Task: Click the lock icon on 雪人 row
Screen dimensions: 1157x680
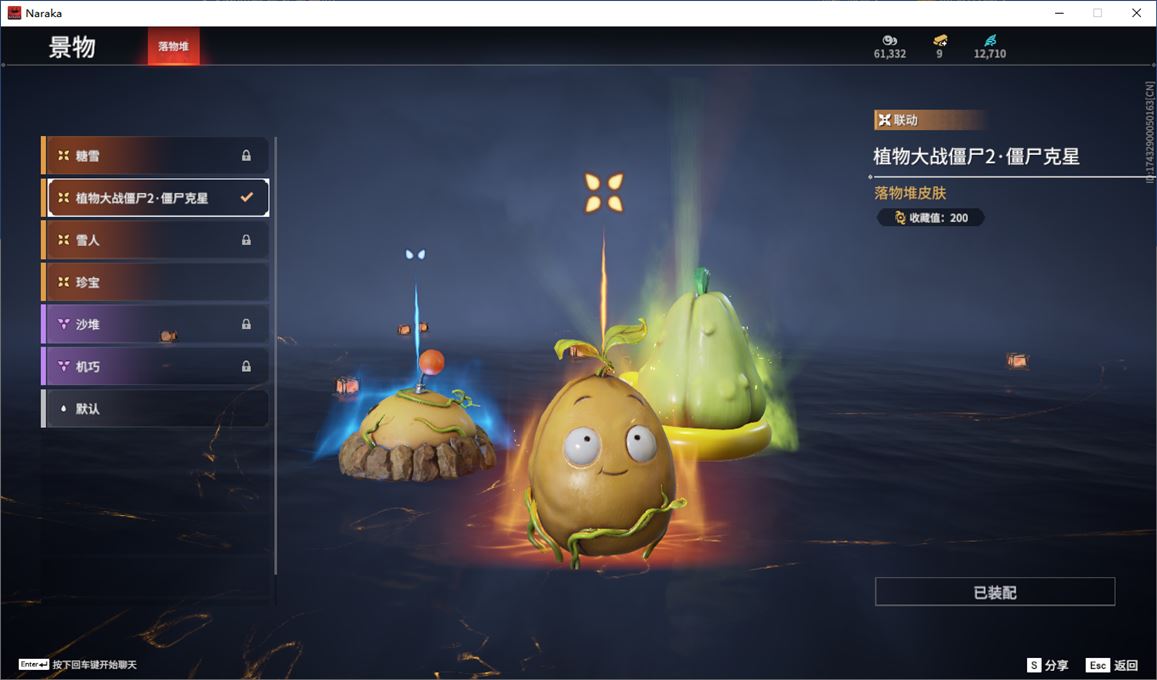Action: tap(246, 240)
